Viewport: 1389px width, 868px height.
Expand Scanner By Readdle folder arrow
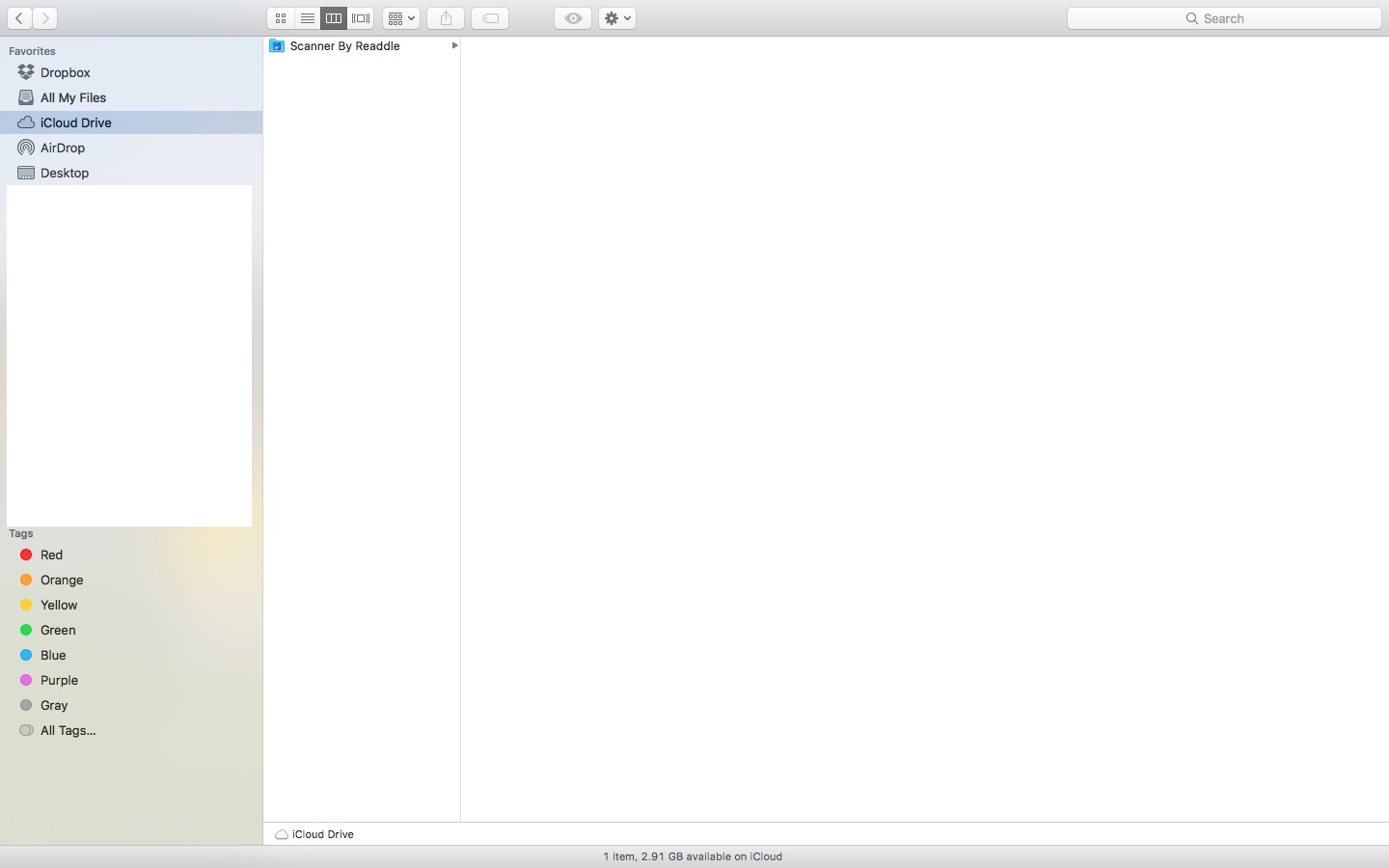point(454,45)
